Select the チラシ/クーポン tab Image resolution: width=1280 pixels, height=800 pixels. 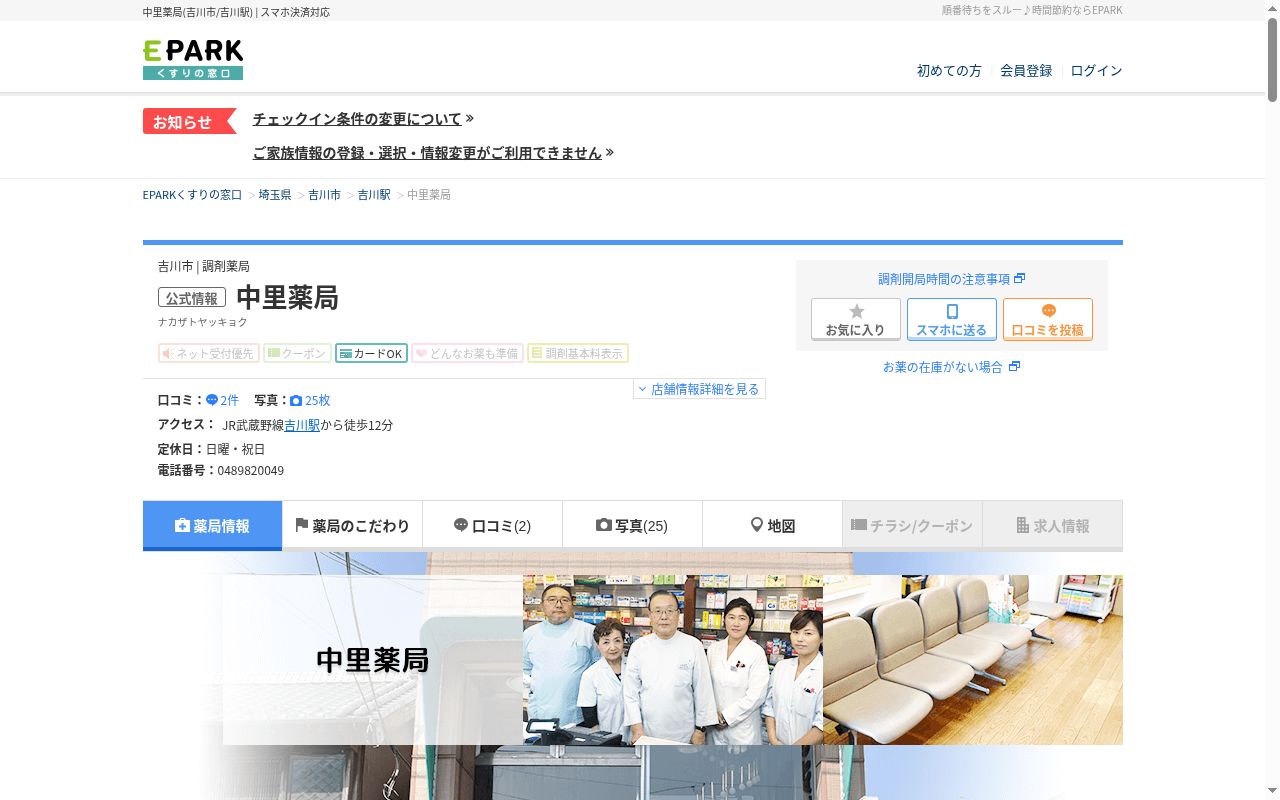(x=912, y=526)
